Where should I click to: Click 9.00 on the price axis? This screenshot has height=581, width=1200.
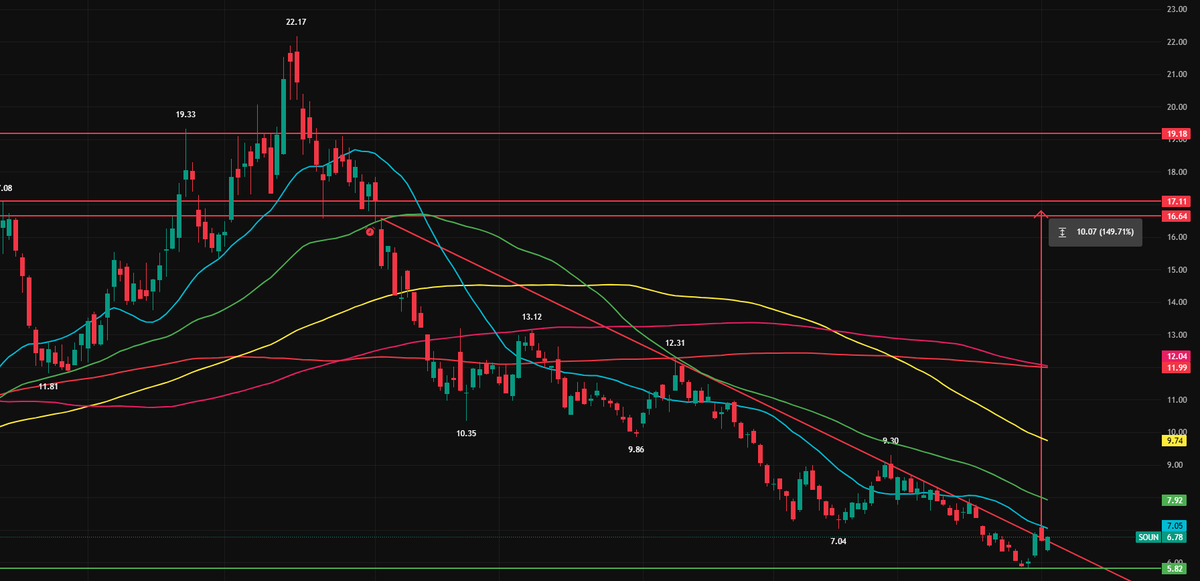1175,465
